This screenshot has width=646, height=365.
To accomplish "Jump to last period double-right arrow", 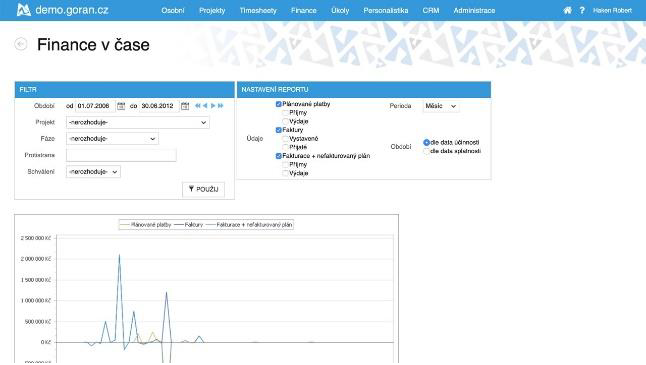I will click(x=220, y=106).
